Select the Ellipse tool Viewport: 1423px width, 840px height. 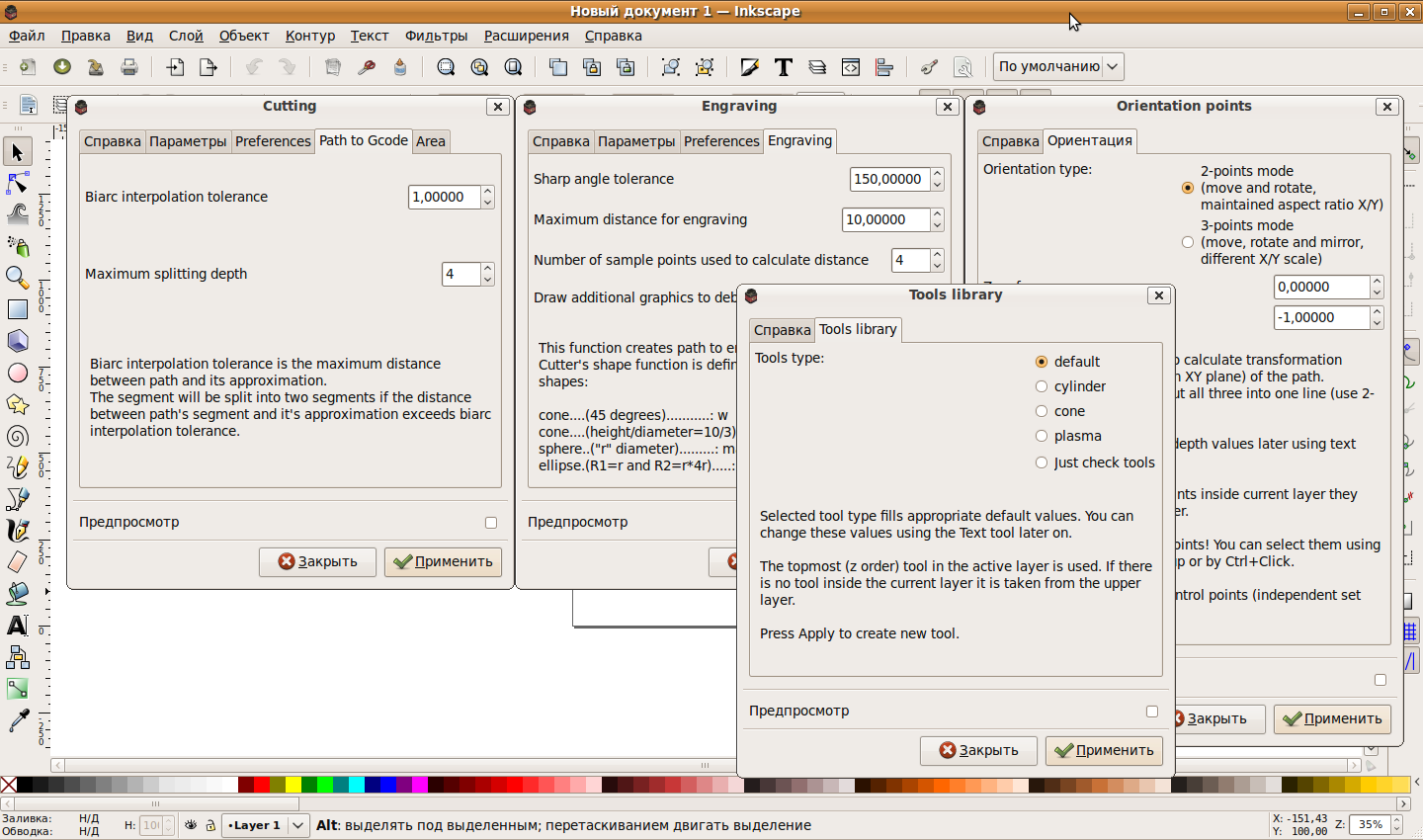pos(18,373)
